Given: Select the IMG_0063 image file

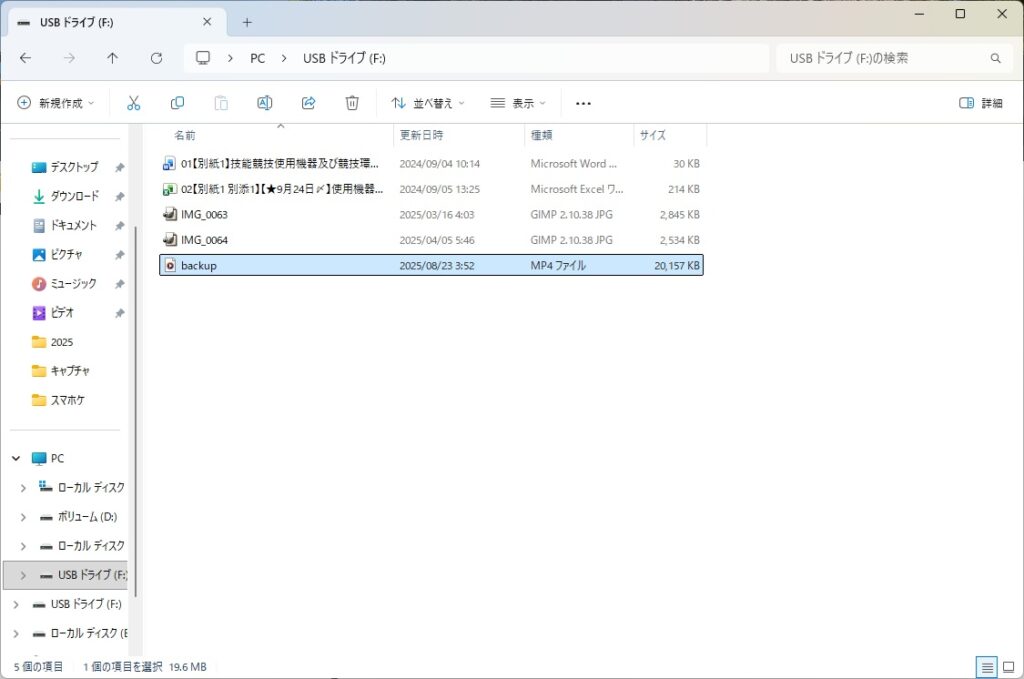Looking at the screenshot, I should (204, 214).
